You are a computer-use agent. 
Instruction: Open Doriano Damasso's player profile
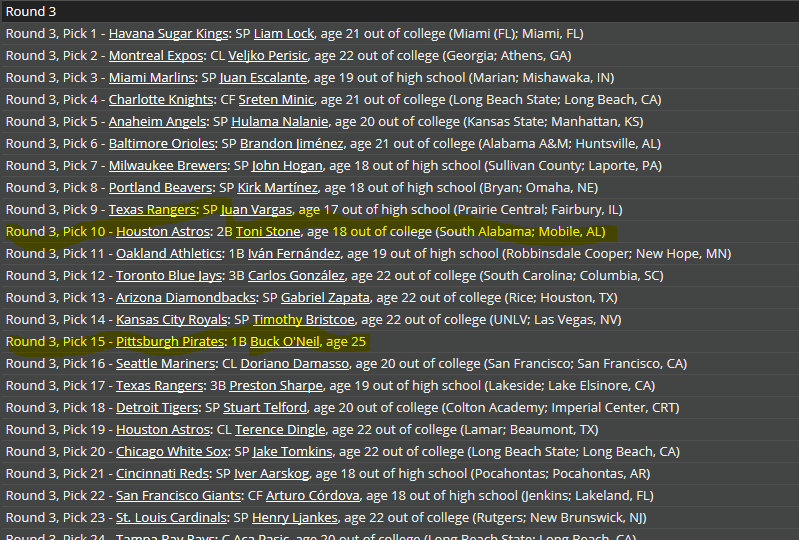tap(295, 363)
